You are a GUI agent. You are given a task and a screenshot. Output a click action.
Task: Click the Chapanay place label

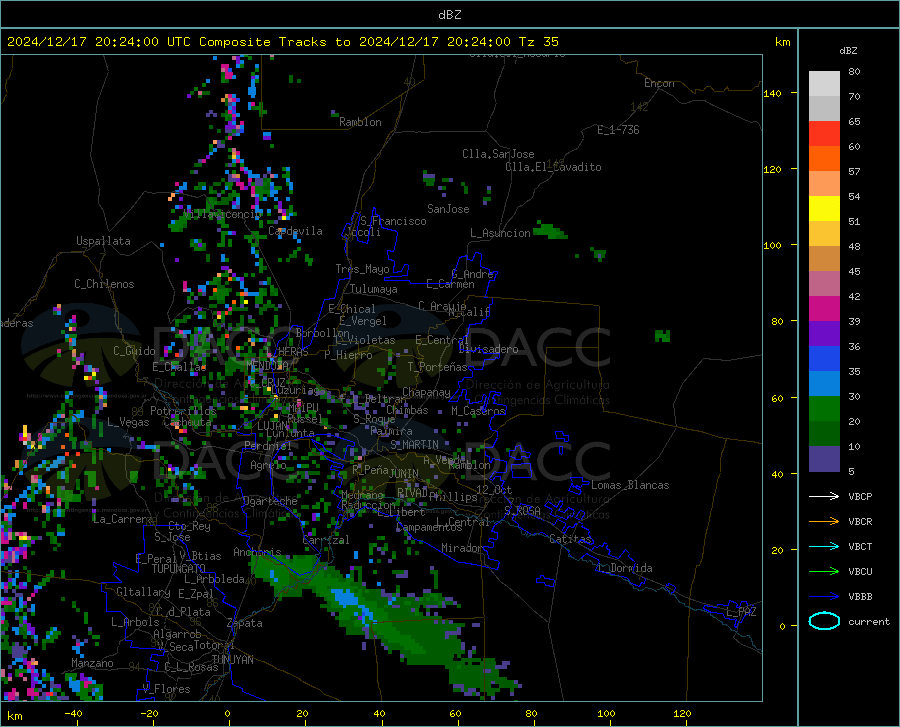point(426,392)
